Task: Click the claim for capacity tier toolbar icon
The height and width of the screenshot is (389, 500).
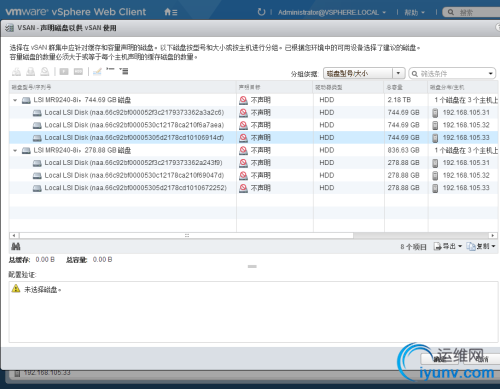Action: (x=31, y=71)
